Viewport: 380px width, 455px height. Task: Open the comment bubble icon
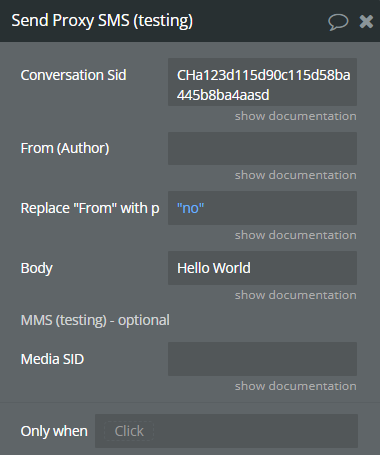pos(338,22)
